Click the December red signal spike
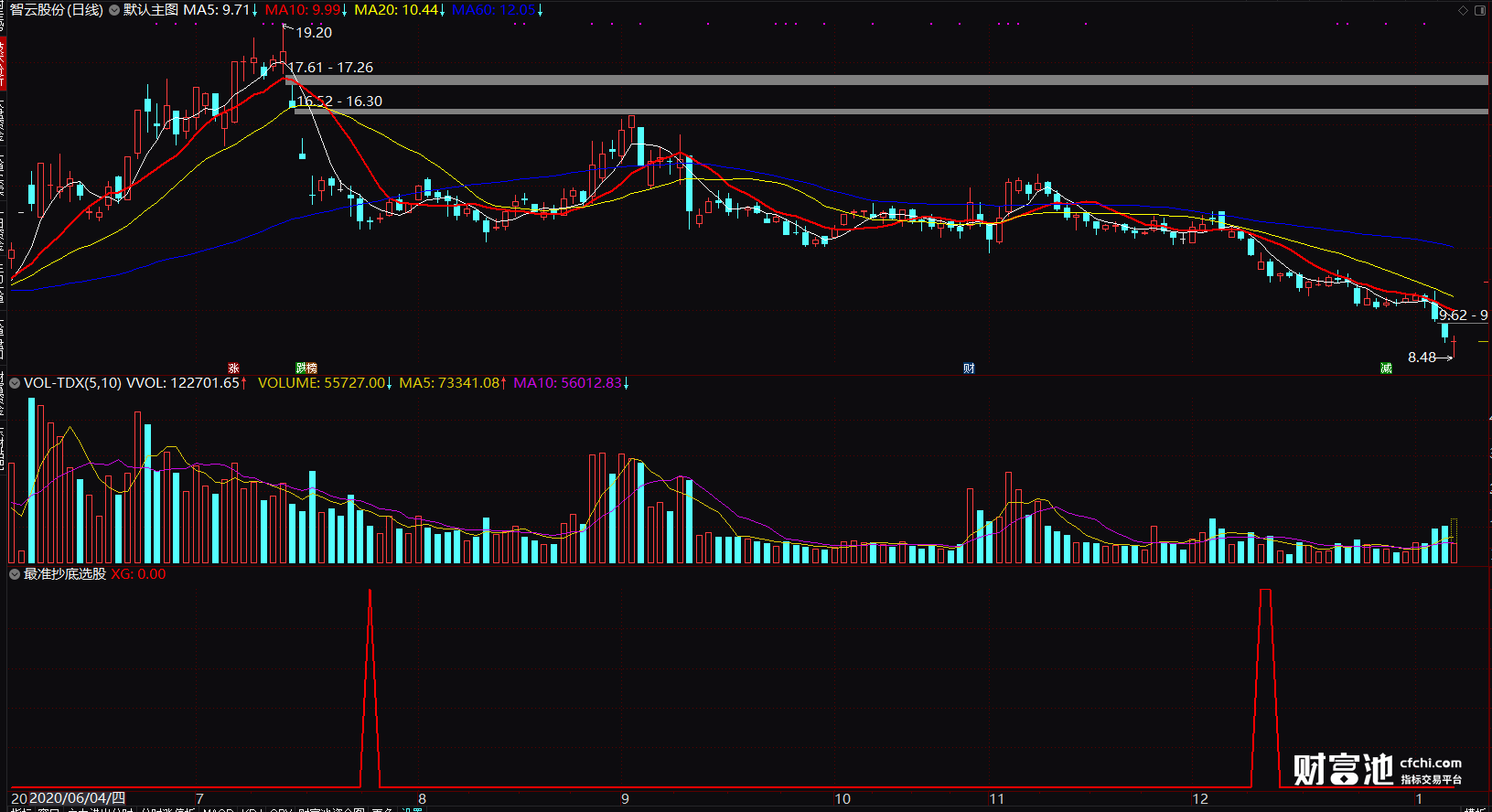Image resolution: width=1492 pixels, height=812 pixels. click(1265, 688)
